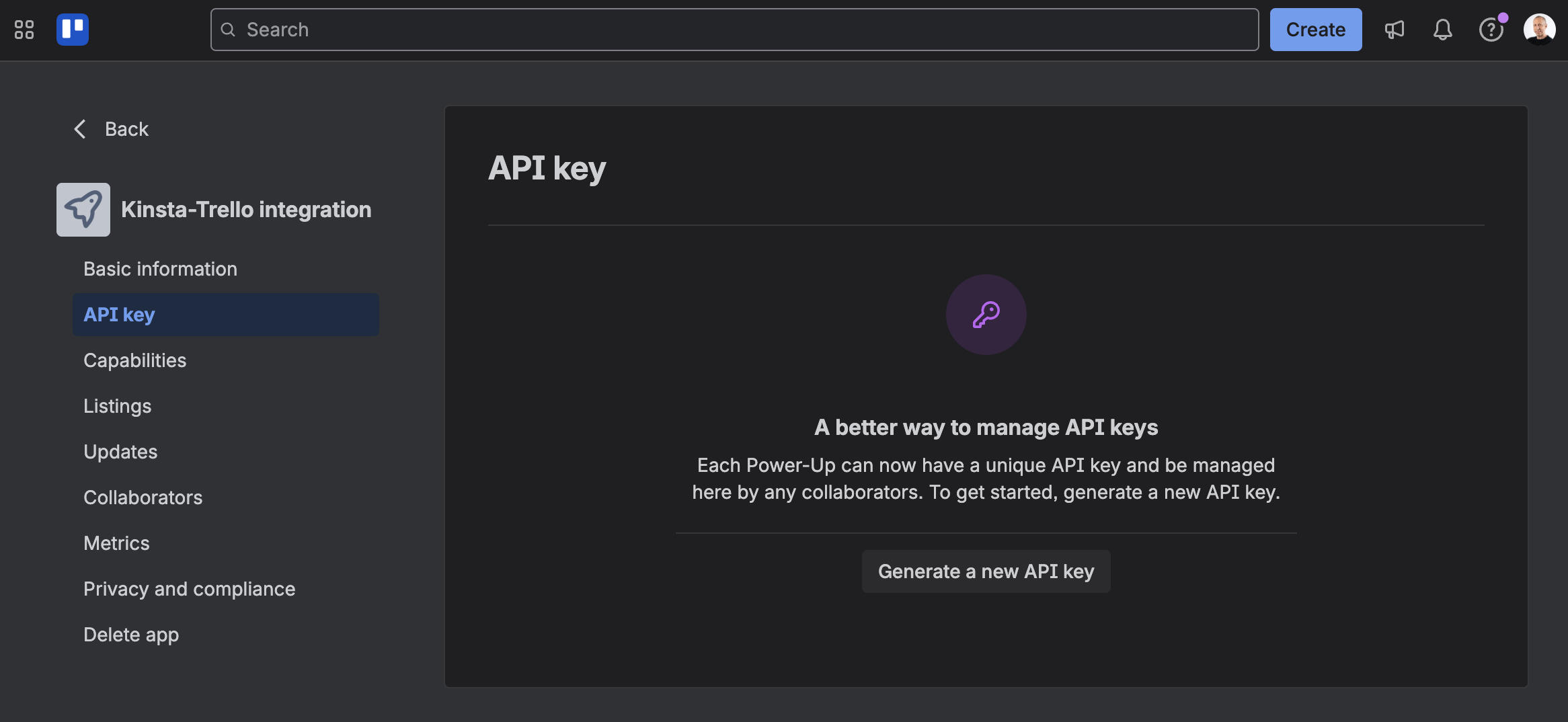View the Collaborators section
The width and height of the screenshot is (1568, 722).
[x=143, y=497]
